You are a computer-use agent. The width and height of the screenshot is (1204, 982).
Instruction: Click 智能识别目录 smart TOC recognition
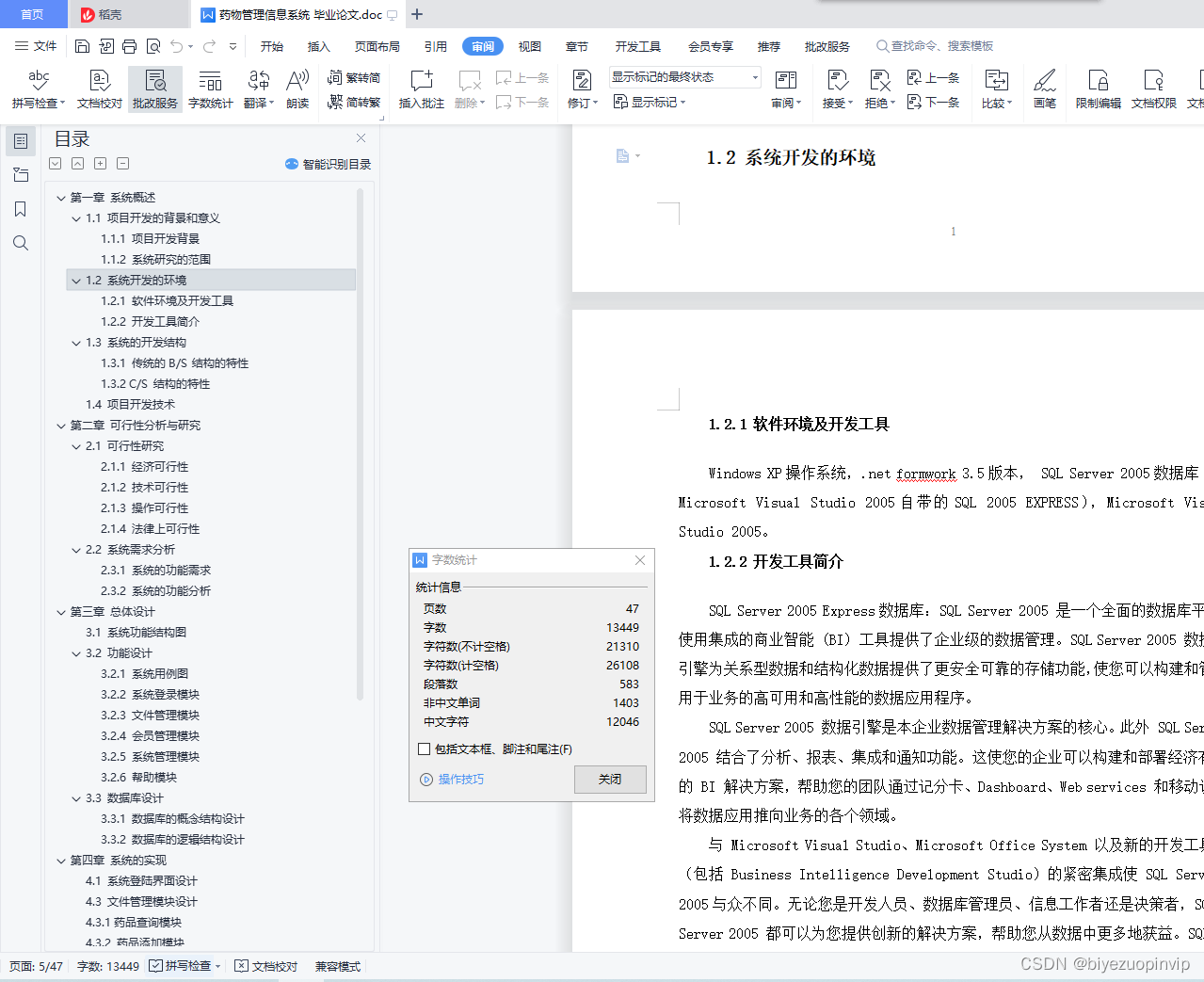pos(328,164)
